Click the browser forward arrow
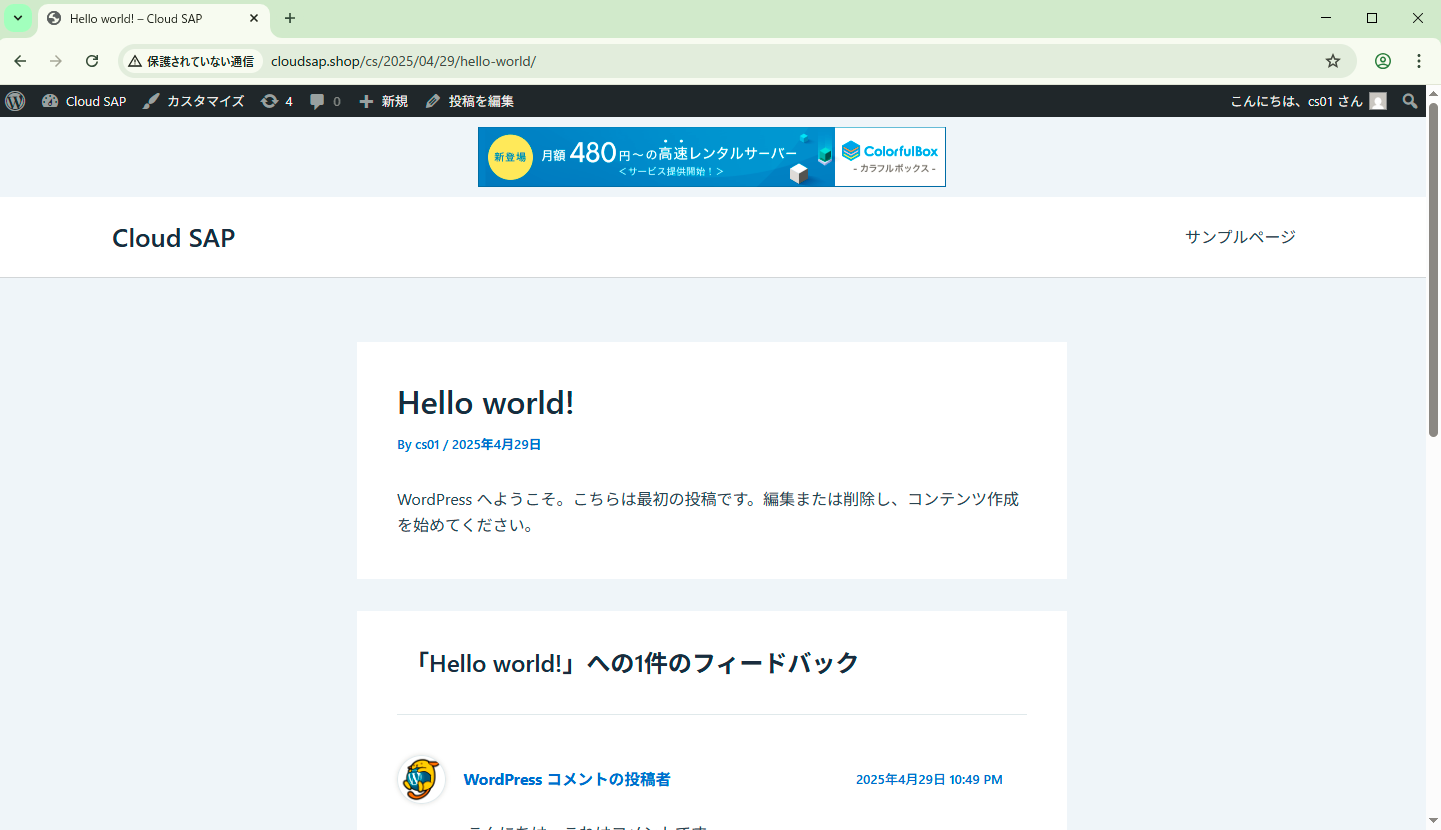This screenshot has width=1441, height=830. pos(56,61)
